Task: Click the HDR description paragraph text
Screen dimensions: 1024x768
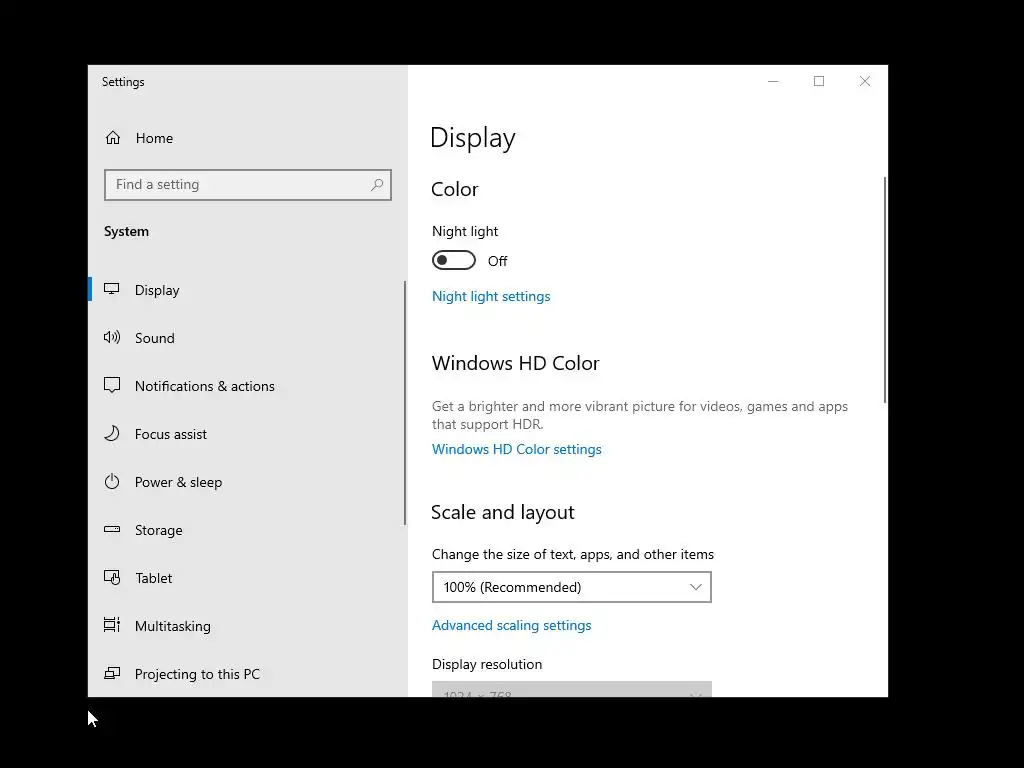Action: 640,415
